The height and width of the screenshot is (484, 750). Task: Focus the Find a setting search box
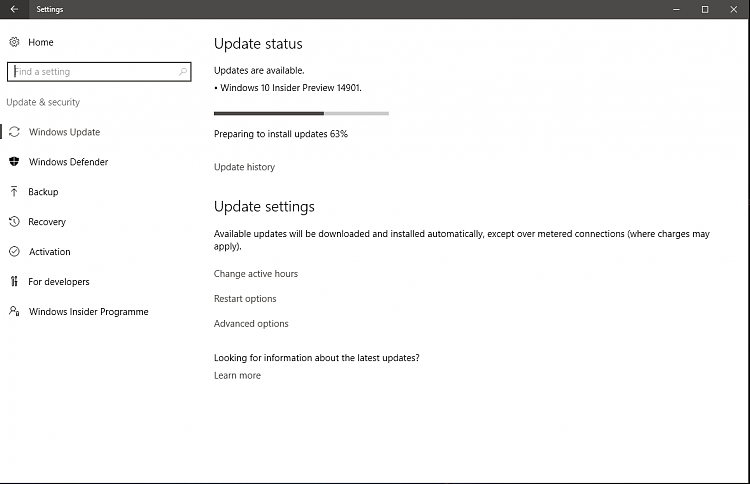click(x=99, y=72)
